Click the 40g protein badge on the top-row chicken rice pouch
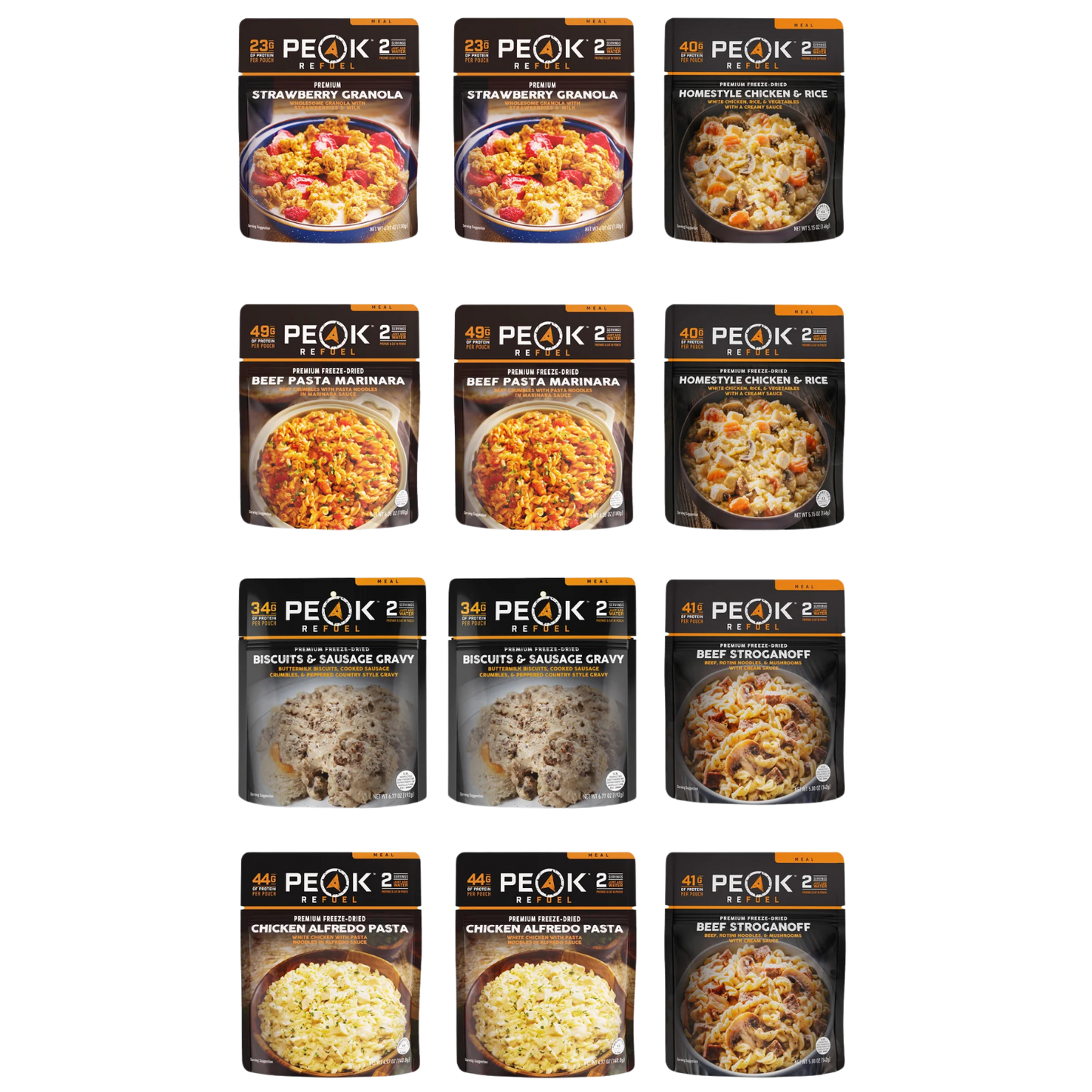The image size is (1092, 1092). point(691,51)
